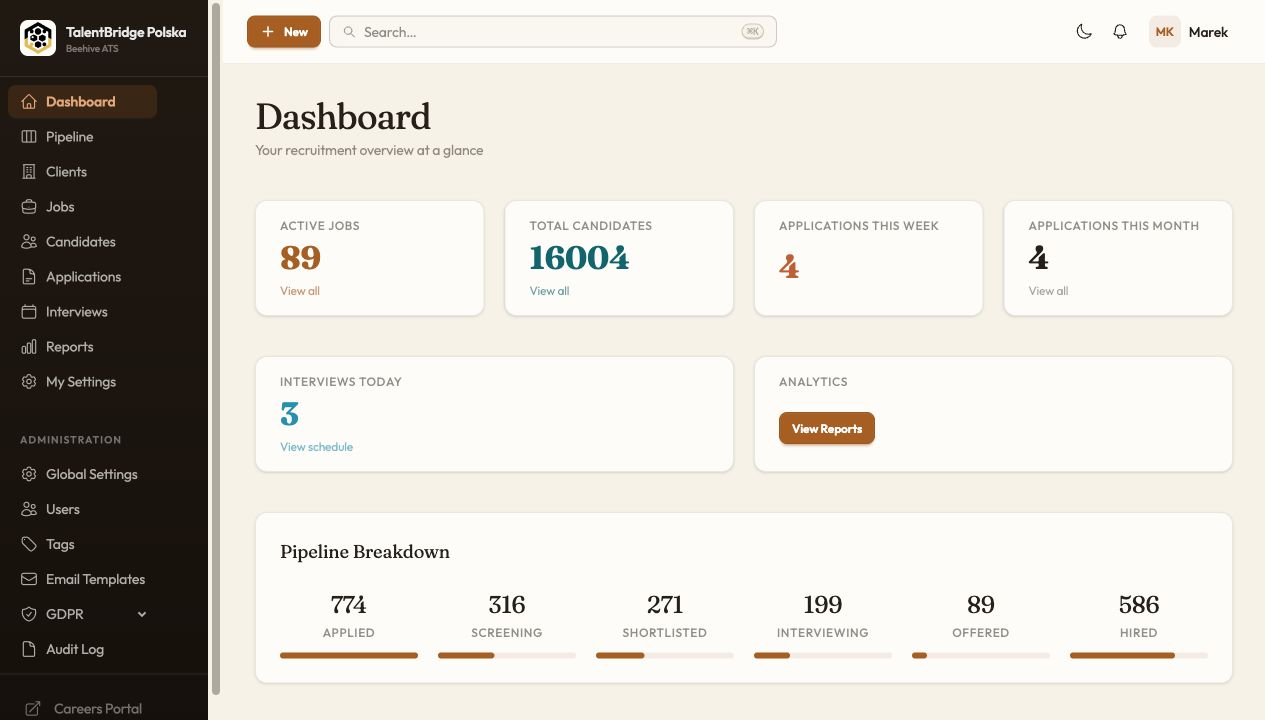Open notifications bell icon
The height and width of the screenshot is (720, 1265).
1120,32
